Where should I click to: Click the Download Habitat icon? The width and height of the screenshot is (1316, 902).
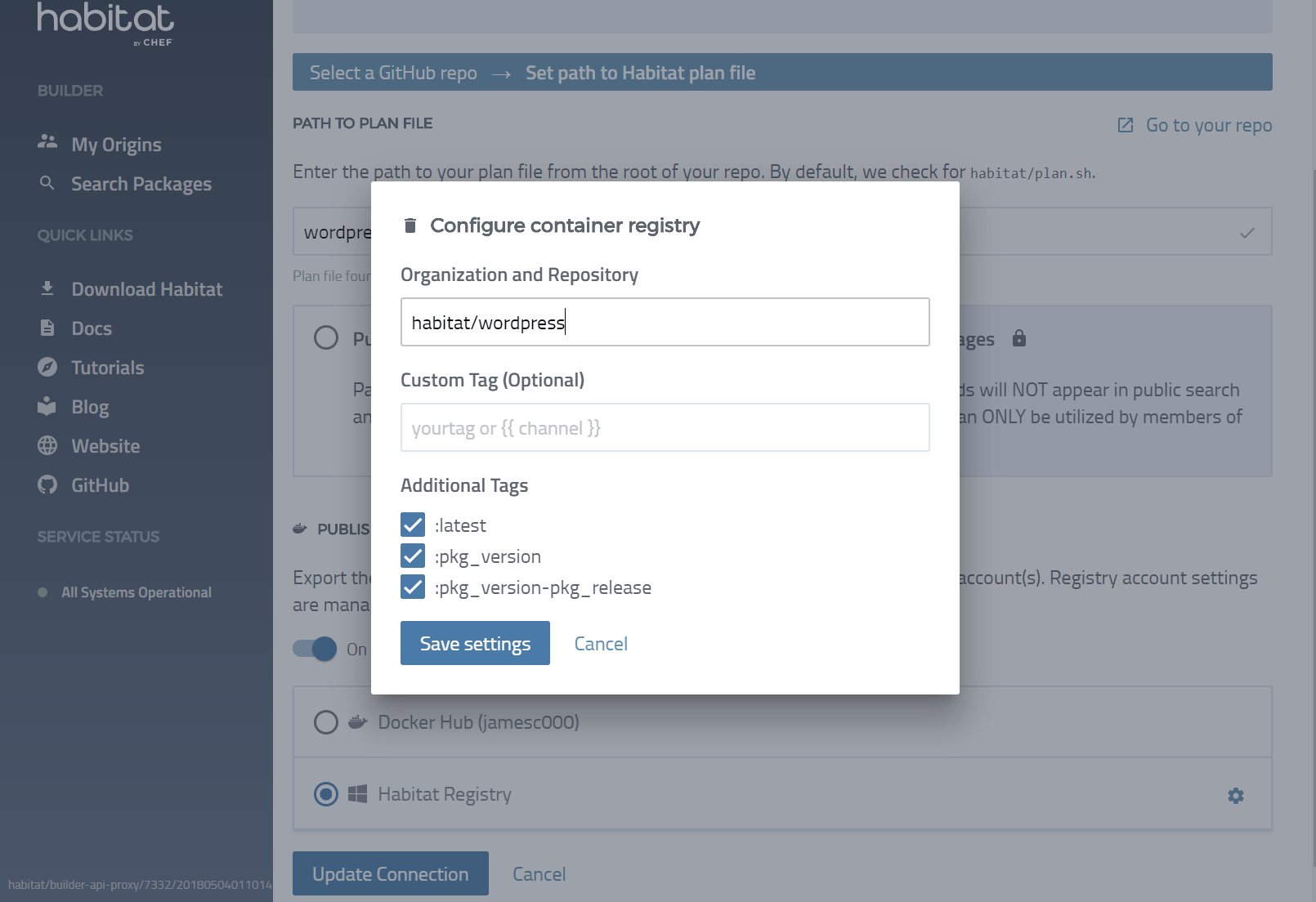pyautogui.click(x=48, y=288)
